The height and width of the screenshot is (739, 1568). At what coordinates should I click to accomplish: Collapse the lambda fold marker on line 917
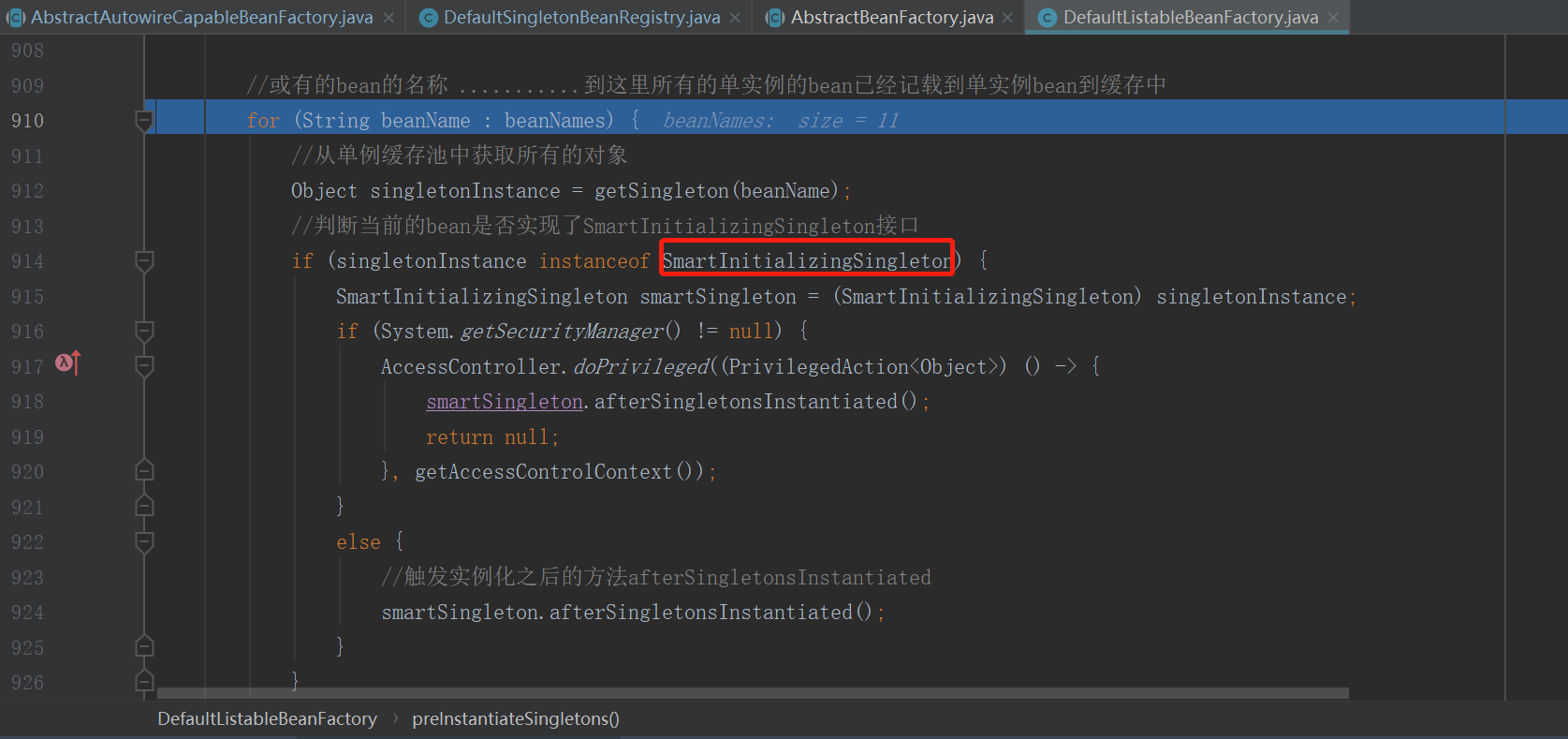coord(144,366)
